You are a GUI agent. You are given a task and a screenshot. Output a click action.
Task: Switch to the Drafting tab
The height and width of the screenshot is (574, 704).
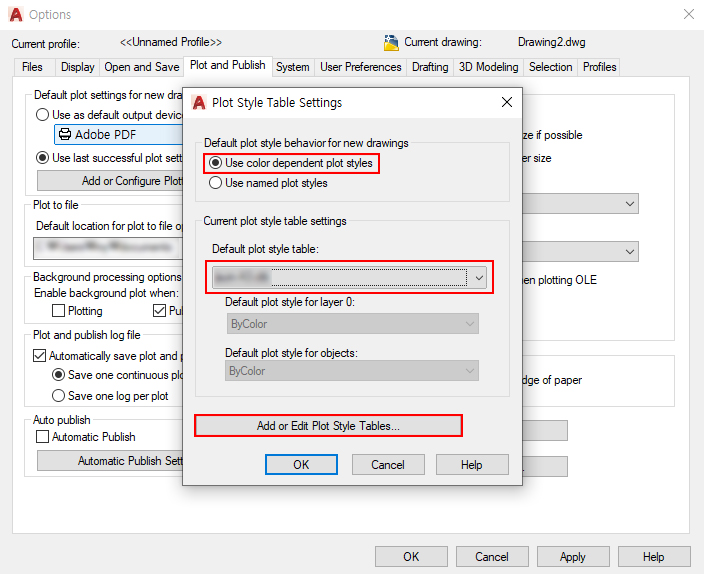pyautogui.click(x=430, y=67)
